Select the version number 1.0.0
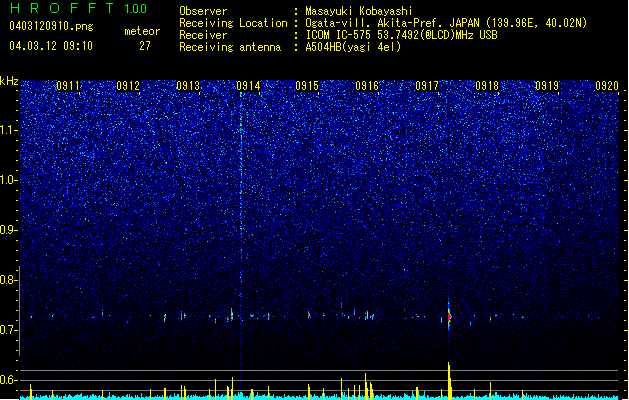The width and height of the screenshot is (629, 400). (x=136, y=9)
